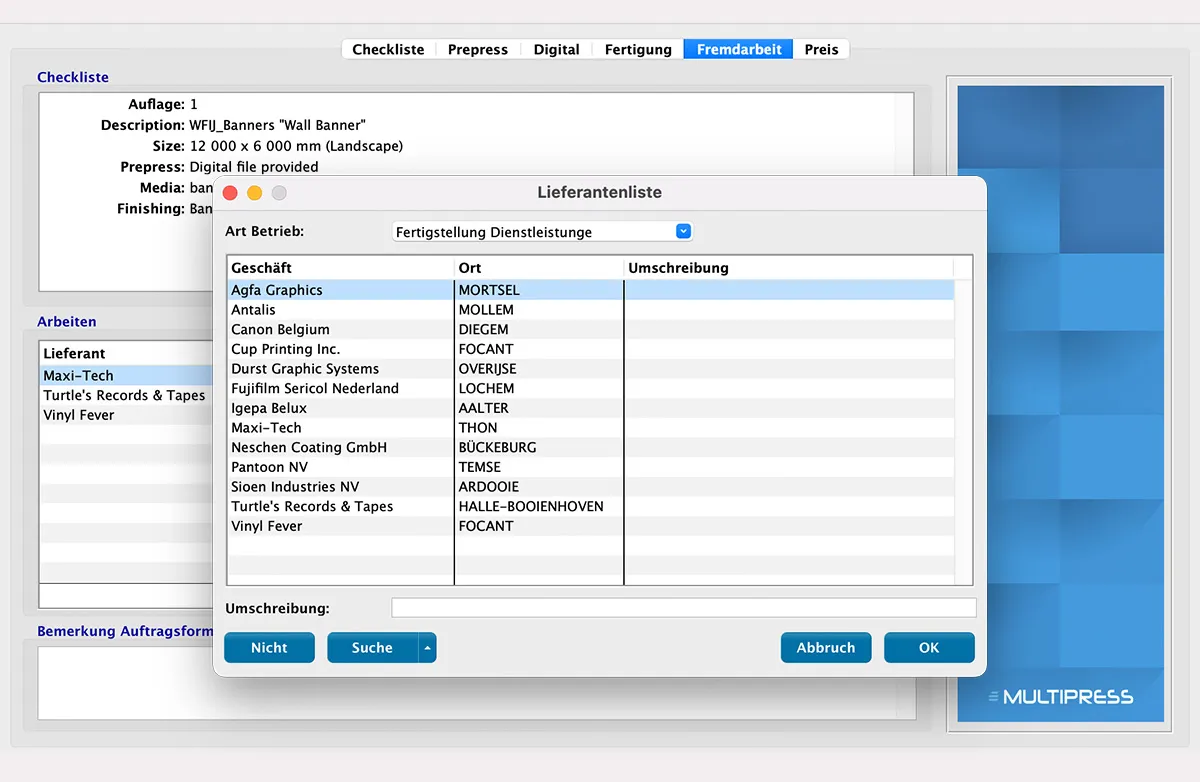The image size is (1200, 782).
Task: Click the yellow minimize dialog button
Action: pos(254,193)
